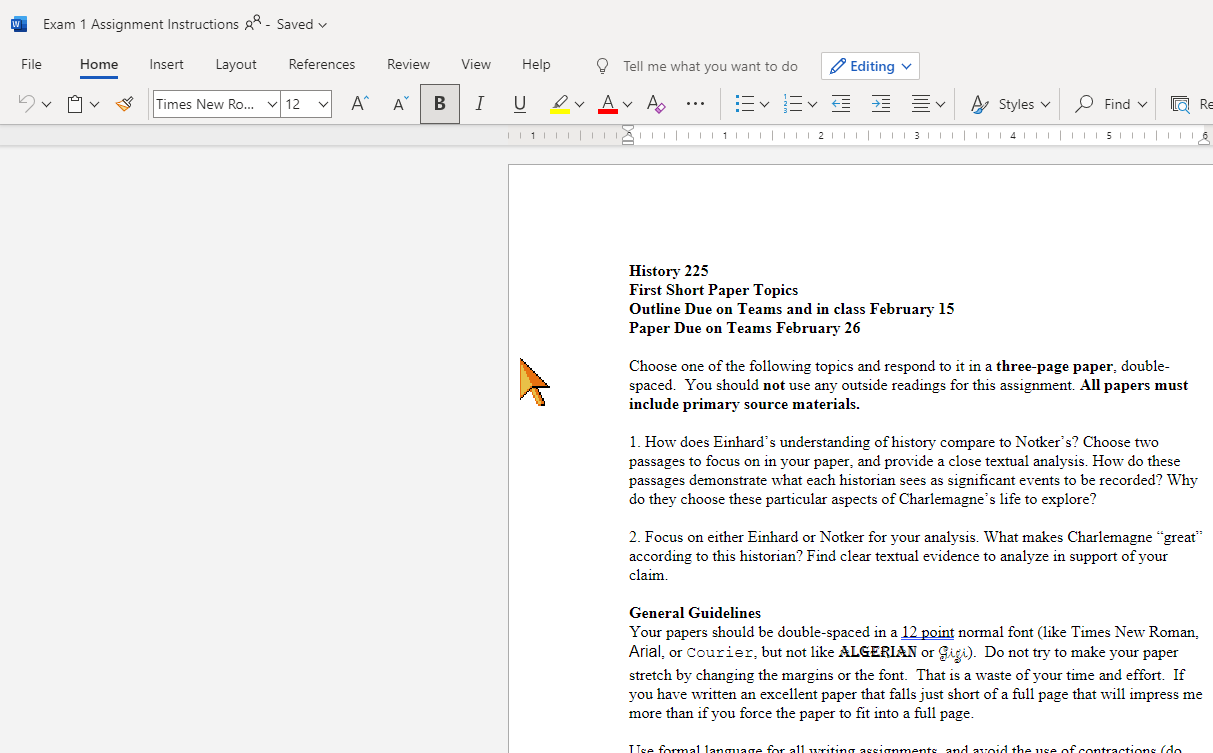Click the shared-with people icon by the title
Screen dimensions: 1213x753
(253, 22)
